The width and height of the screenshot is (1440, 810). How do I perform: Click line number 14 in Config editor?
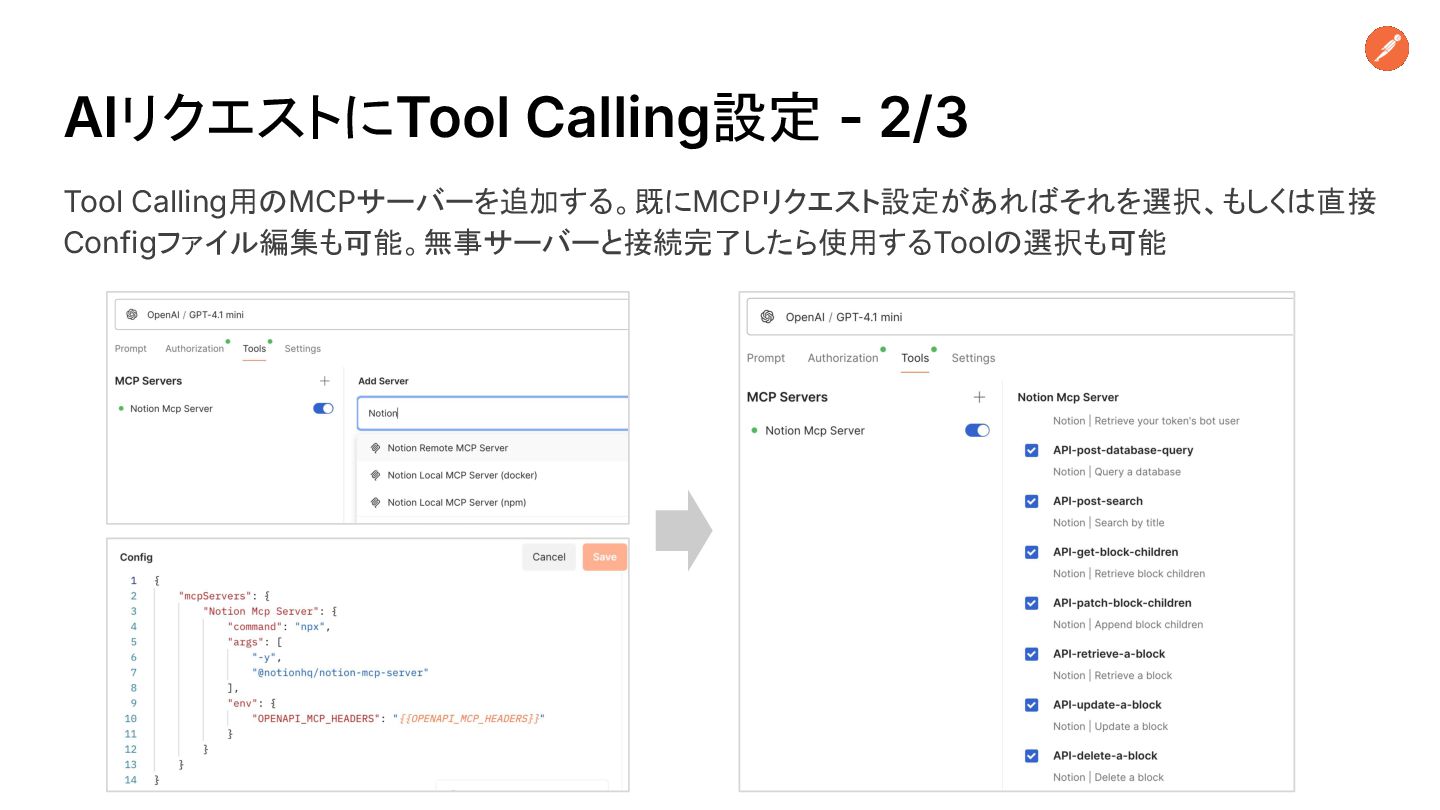[x=130, y=780]
